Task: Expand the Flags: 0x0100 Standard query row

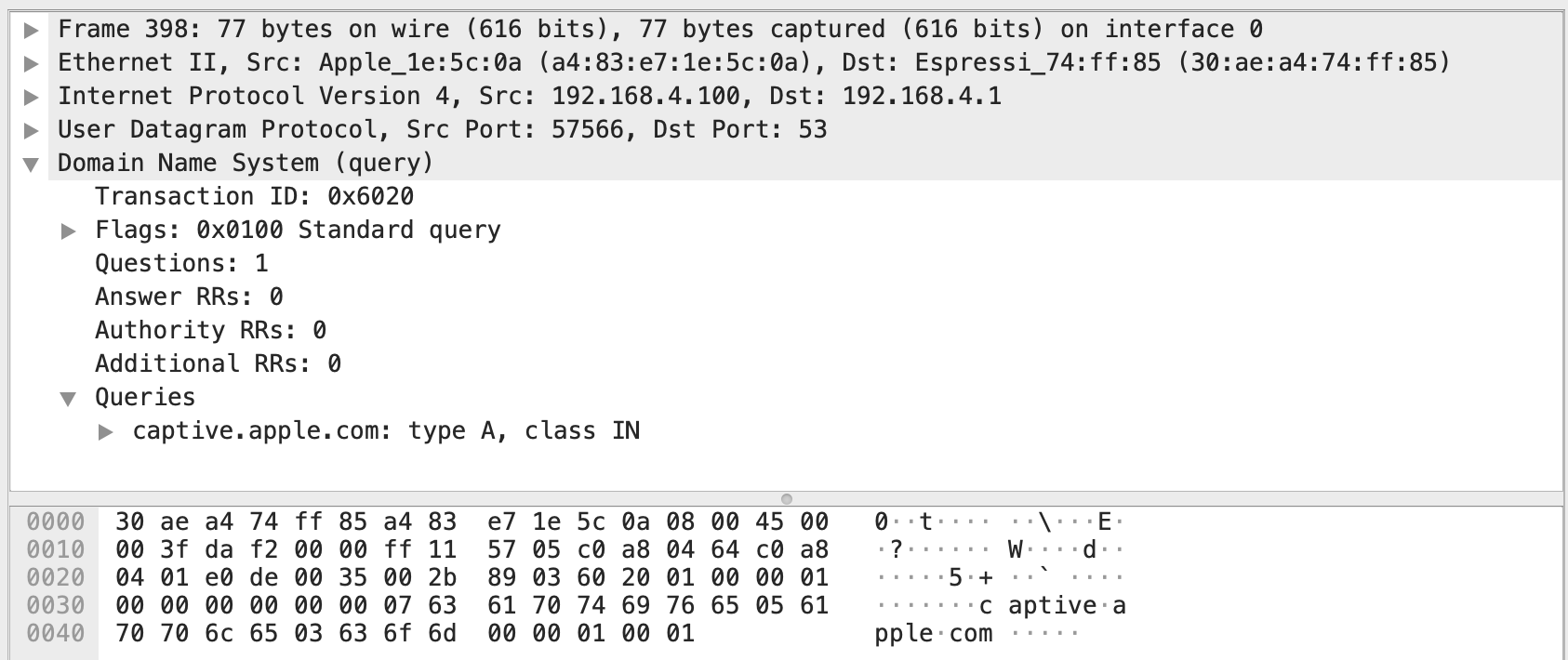Action: point(67,230)
